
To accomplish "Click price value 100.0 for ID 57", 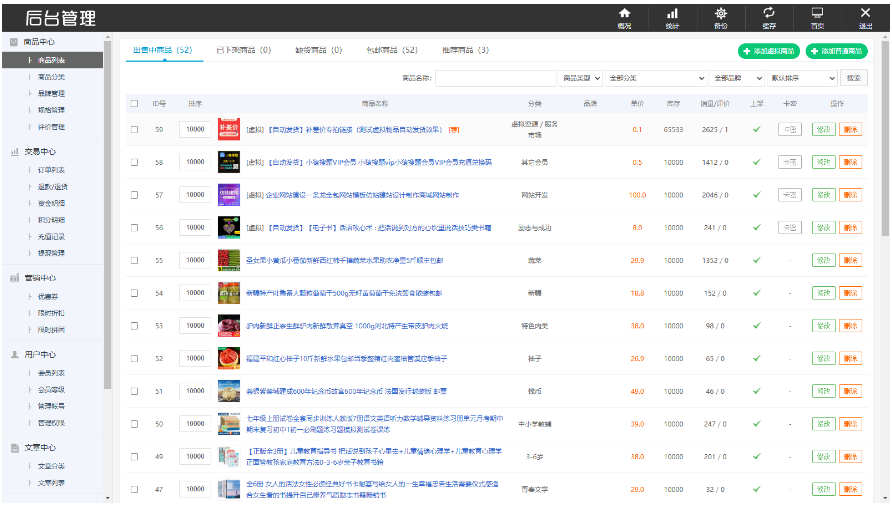I will click(637, 195).
